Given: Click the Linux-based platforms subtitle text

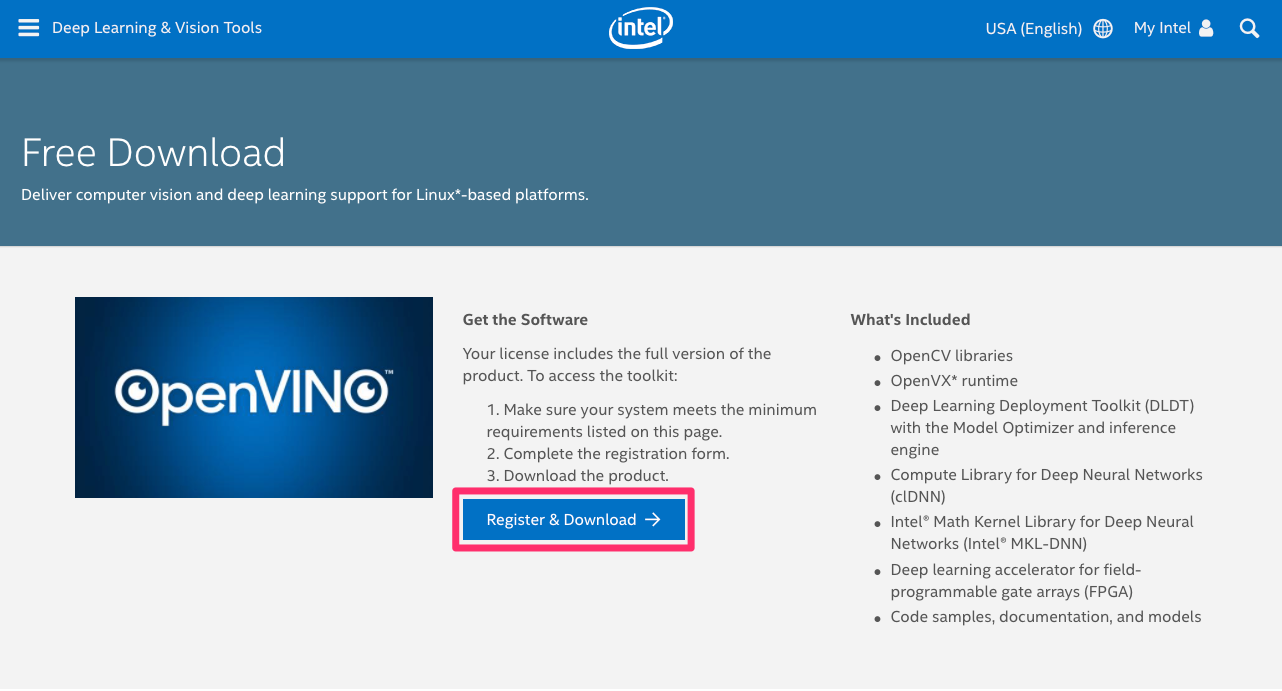Looking at the screenshot, I should (x=305, y=195).
